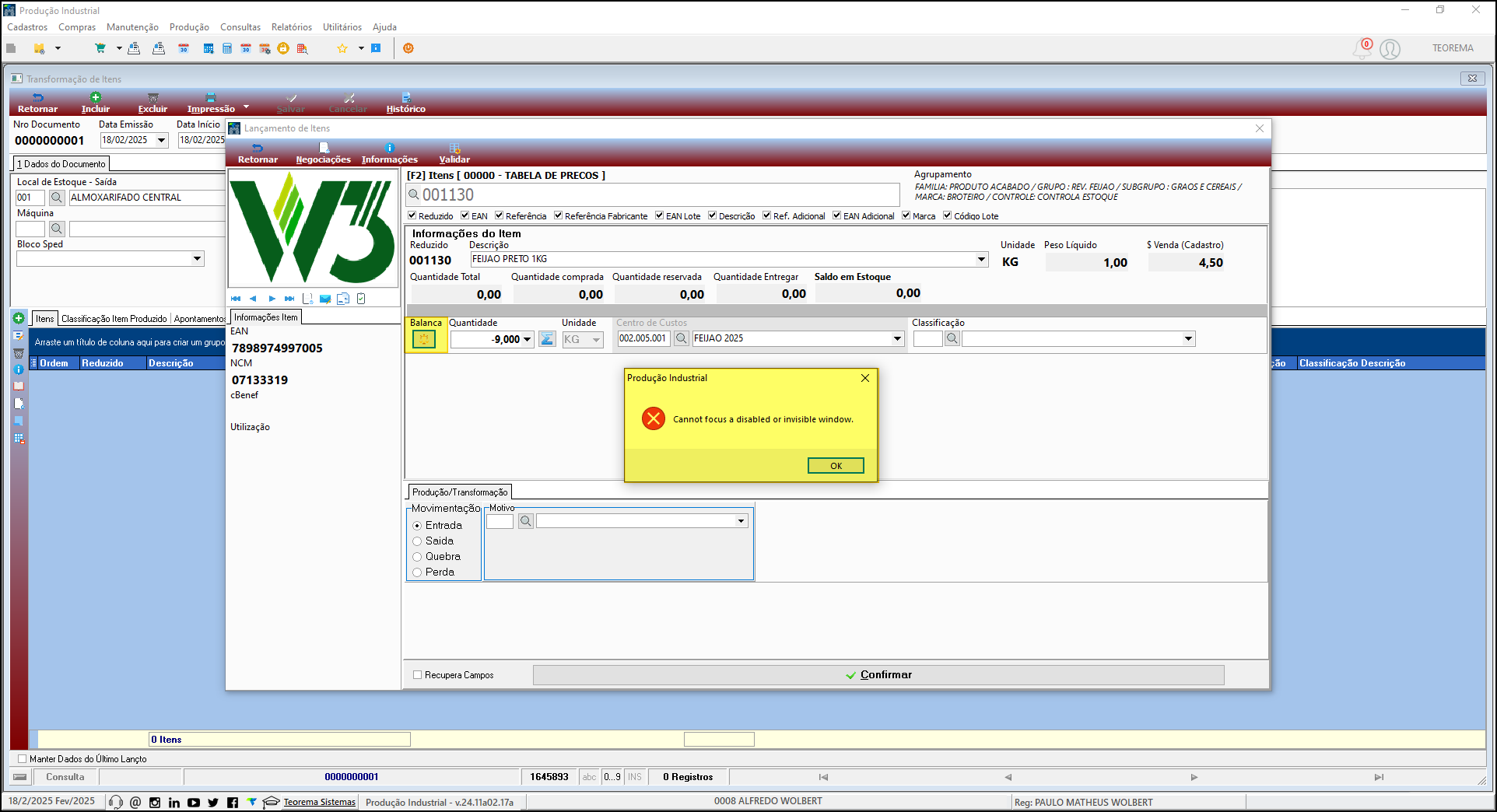
Task: Click the copy documents icon under logo
Action: pyautogui.click(x=343, y=299)
